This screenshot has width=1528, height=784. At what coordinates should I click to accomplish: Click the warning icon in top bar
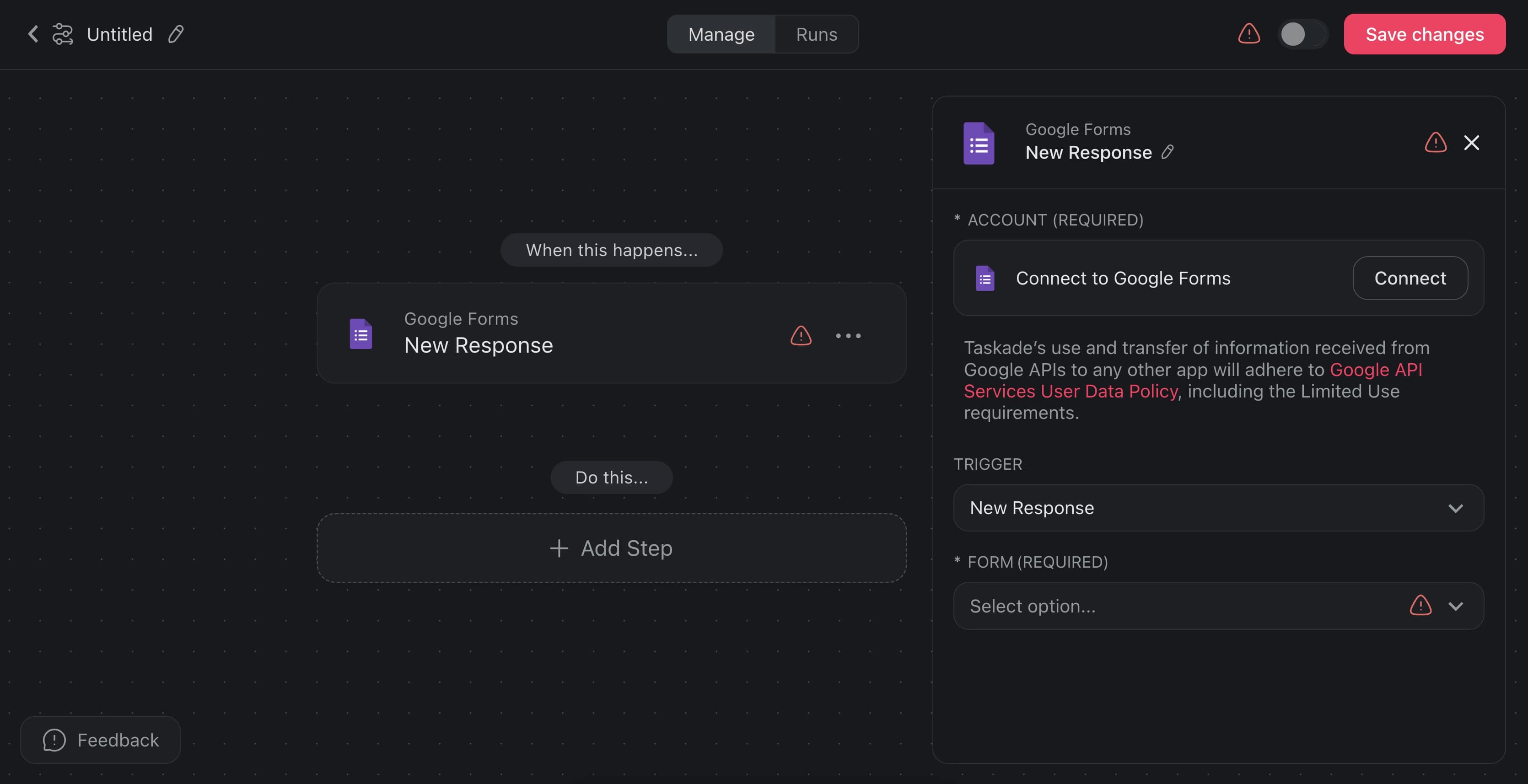pyautogui.click(x=1248, y=34)
